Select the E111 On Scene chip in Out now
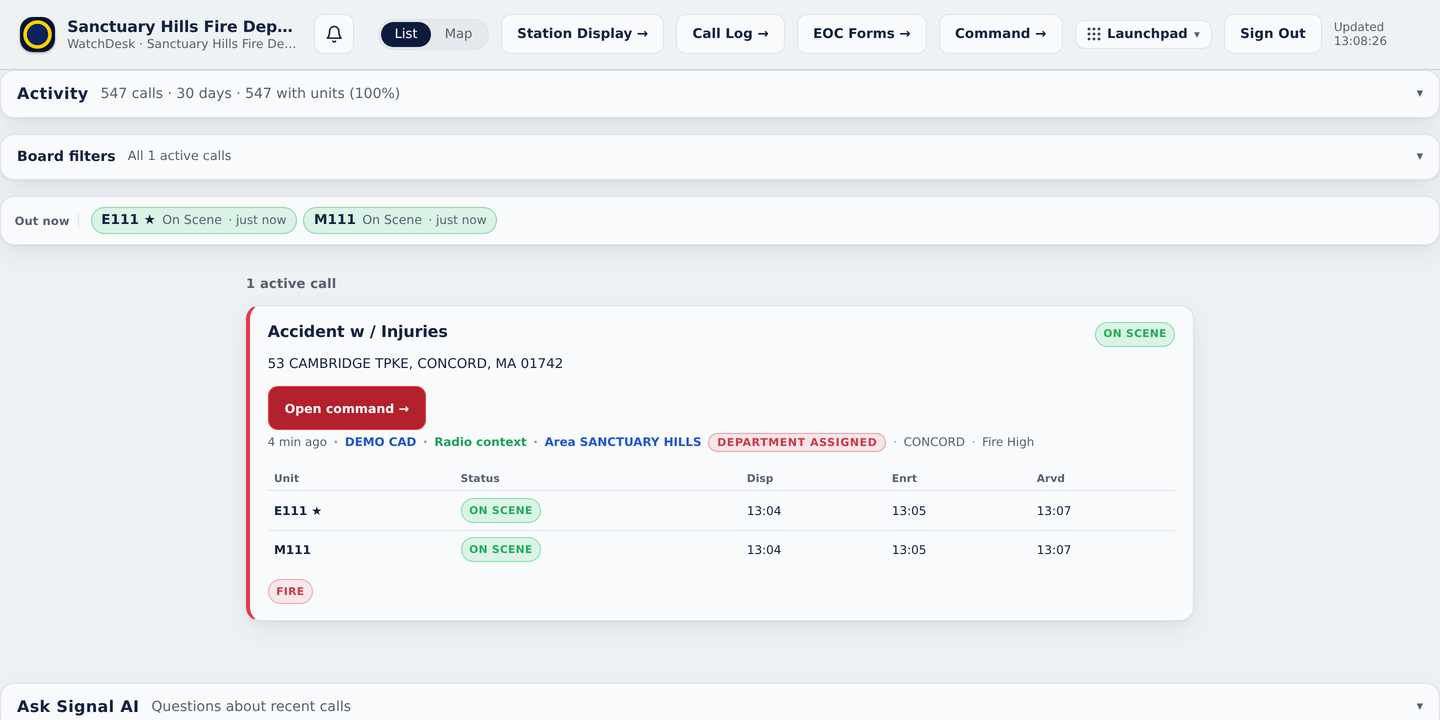The height and width of the screenshot is (720, 1440). pos(194,220)
